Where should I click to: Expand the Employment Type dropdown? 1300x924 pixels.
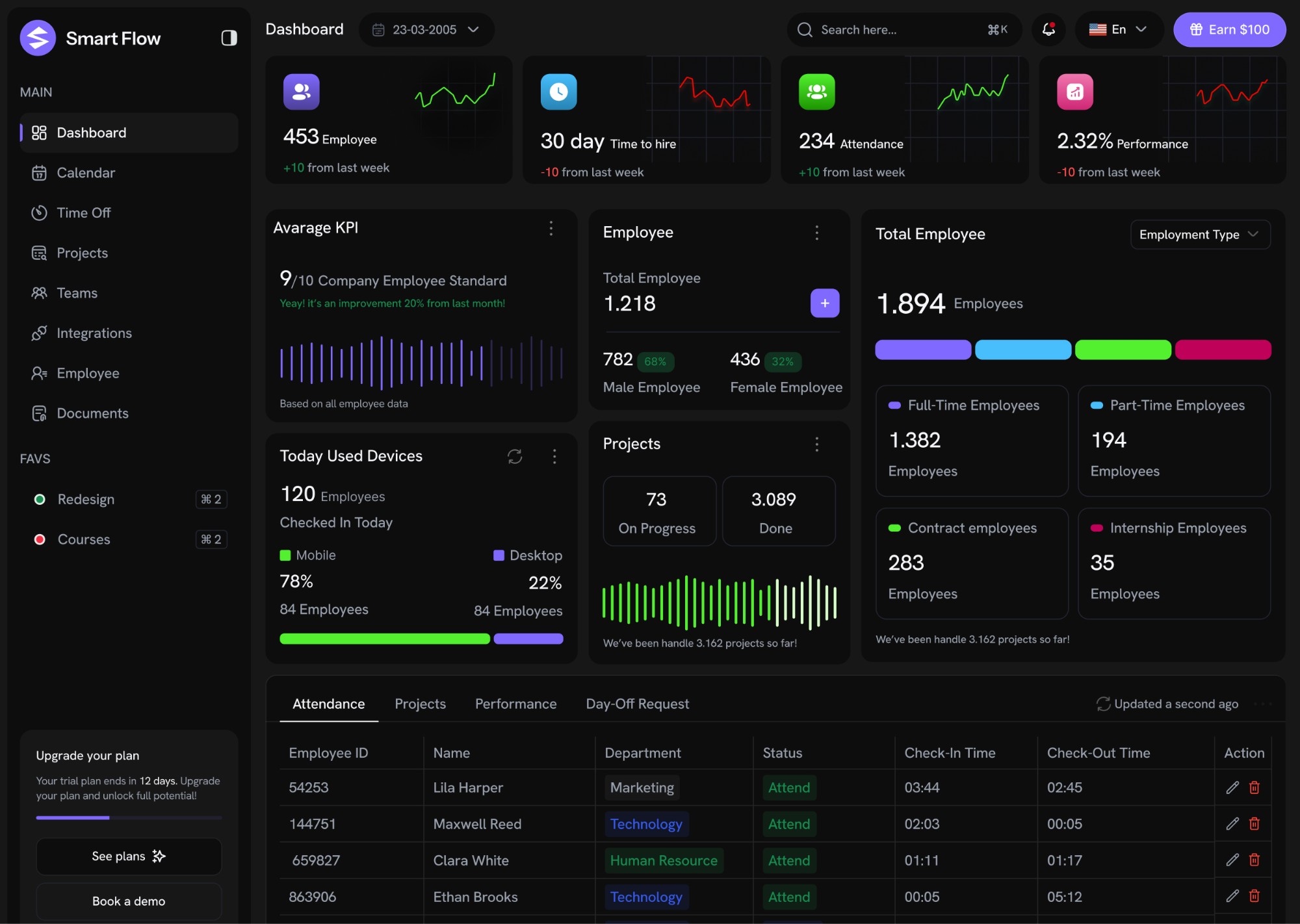1200,235
